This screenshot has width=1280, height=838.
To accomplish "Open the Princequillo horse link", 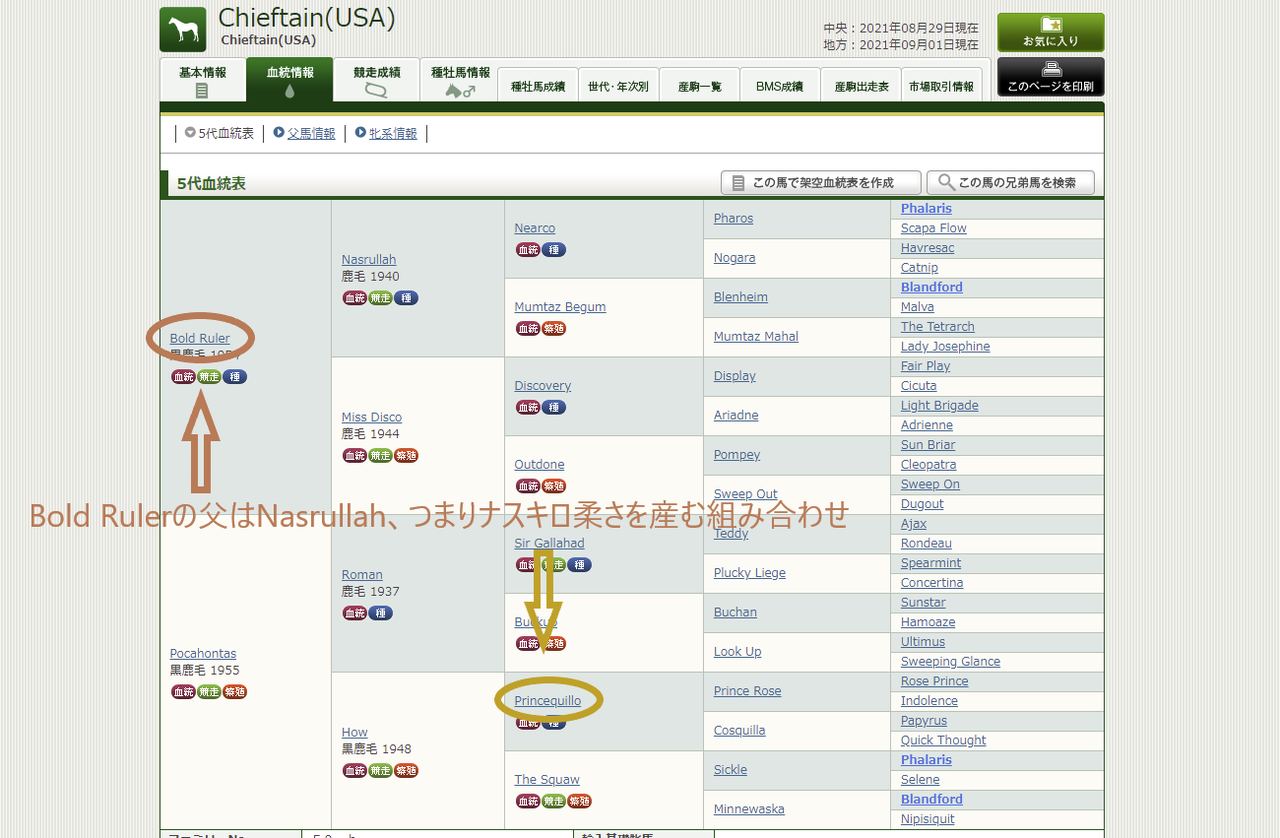I will click(x=547, y=701).
